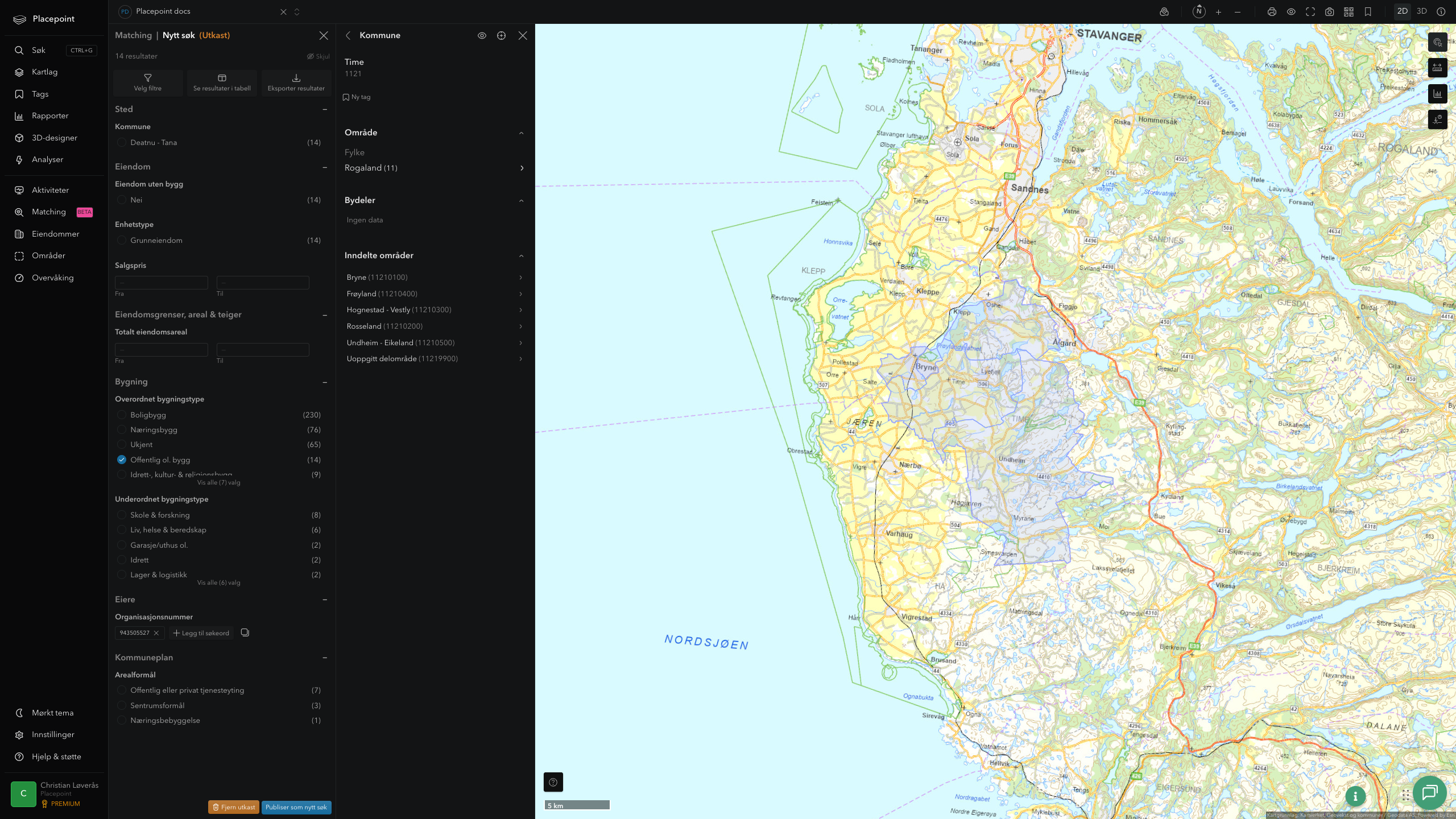Viewport: 1456px width, 819px height.
Task: Click the Matching sidebar icon
Action: pos(19,212)
